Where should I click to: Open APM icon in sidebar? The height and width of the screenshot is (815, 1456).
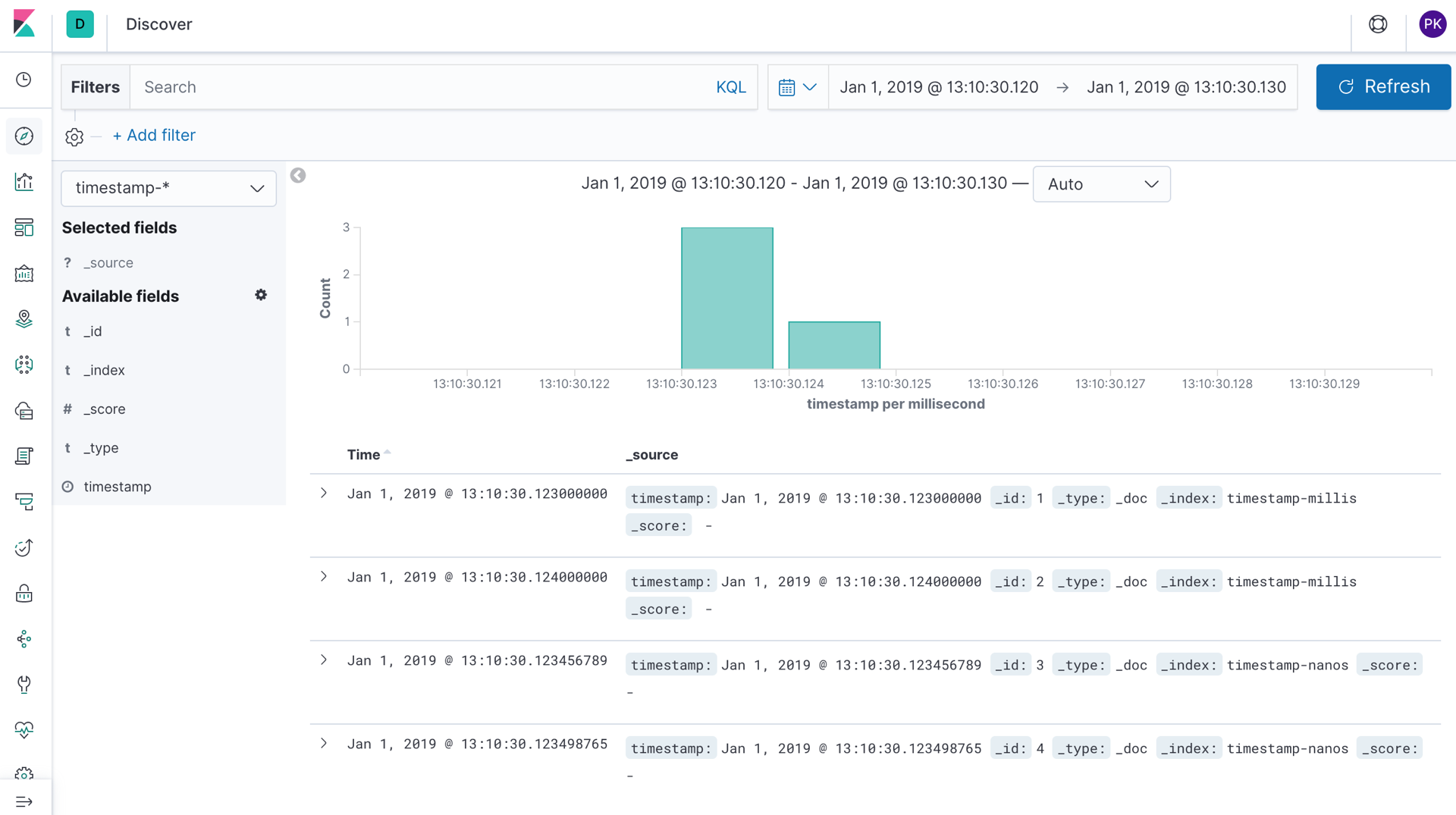(x=24, y=502)
